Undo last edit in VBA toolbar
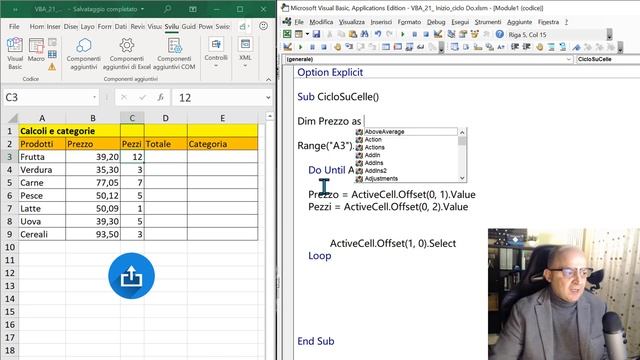 (x=378, y=34)
